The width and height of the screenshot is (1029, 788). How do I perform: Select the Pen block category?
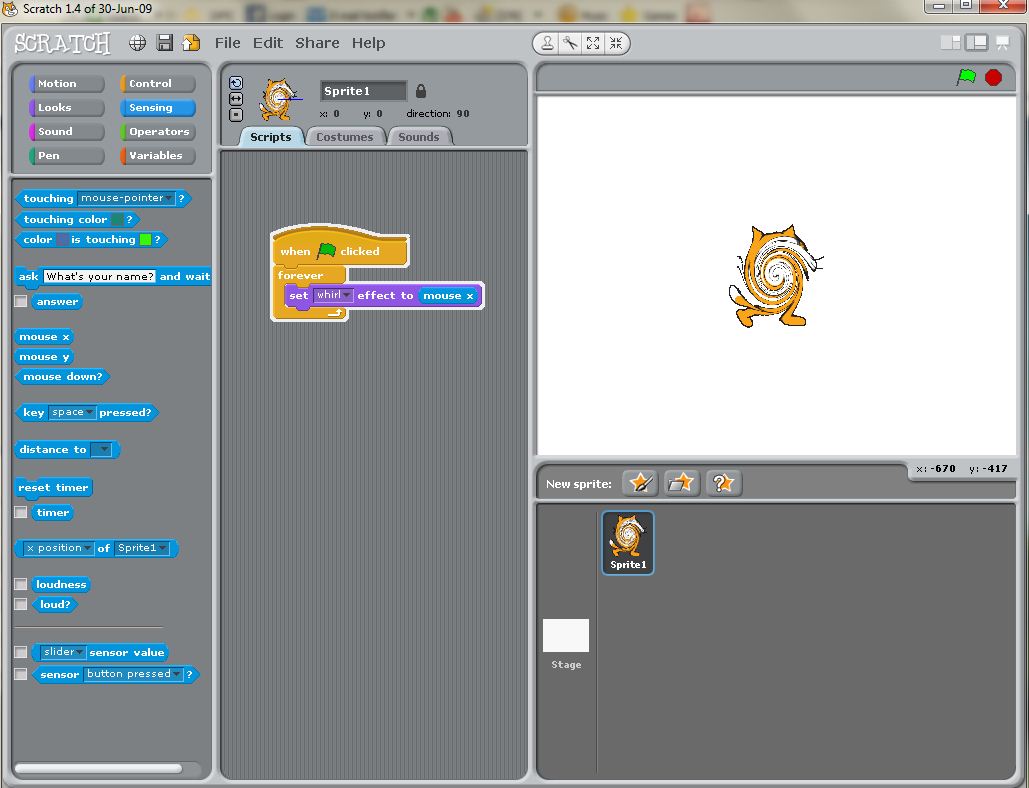click(x=66, y=156)
